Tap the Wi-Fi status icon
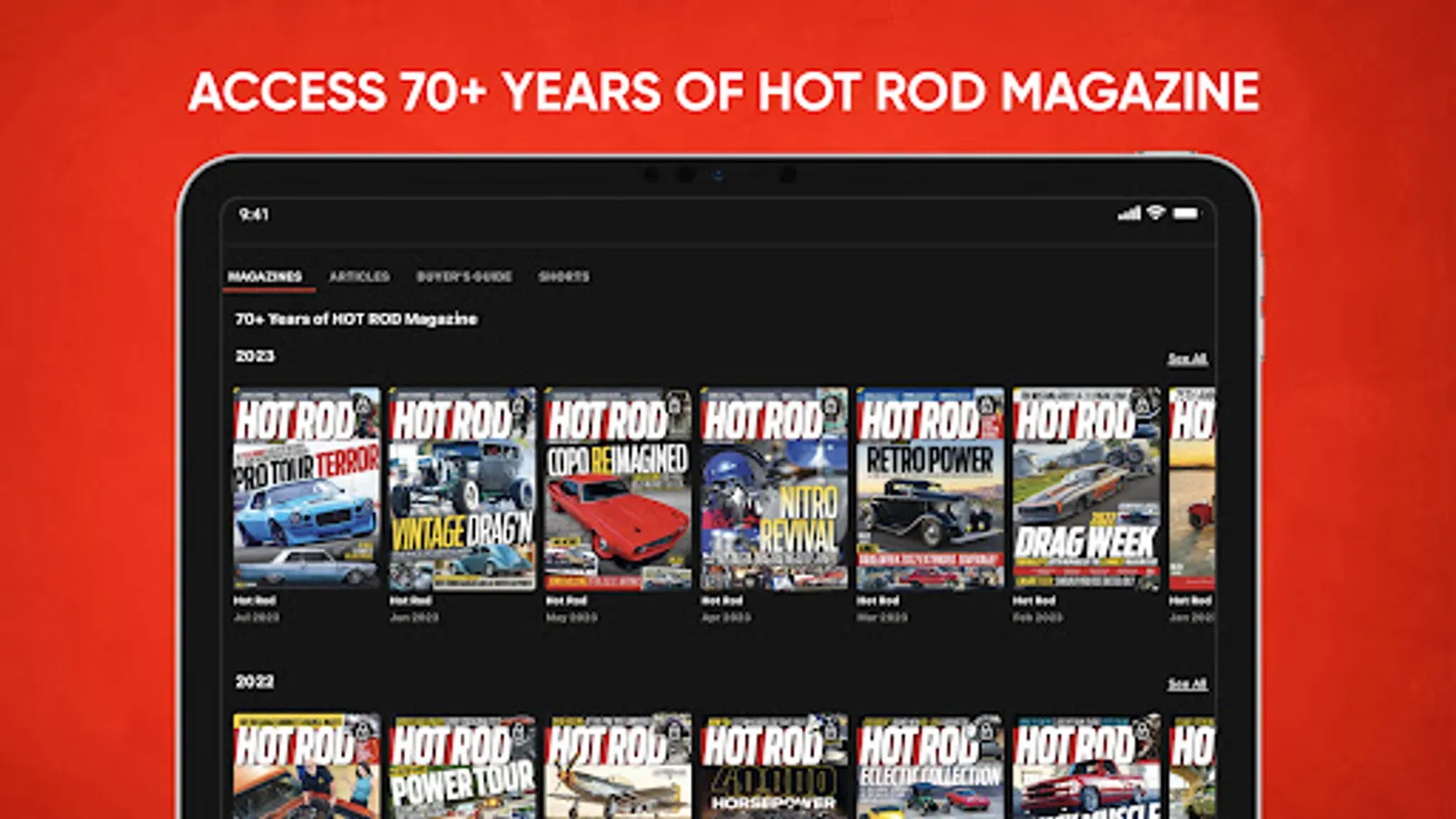This screenshot has width=1456, height=819. (1156, 213)
